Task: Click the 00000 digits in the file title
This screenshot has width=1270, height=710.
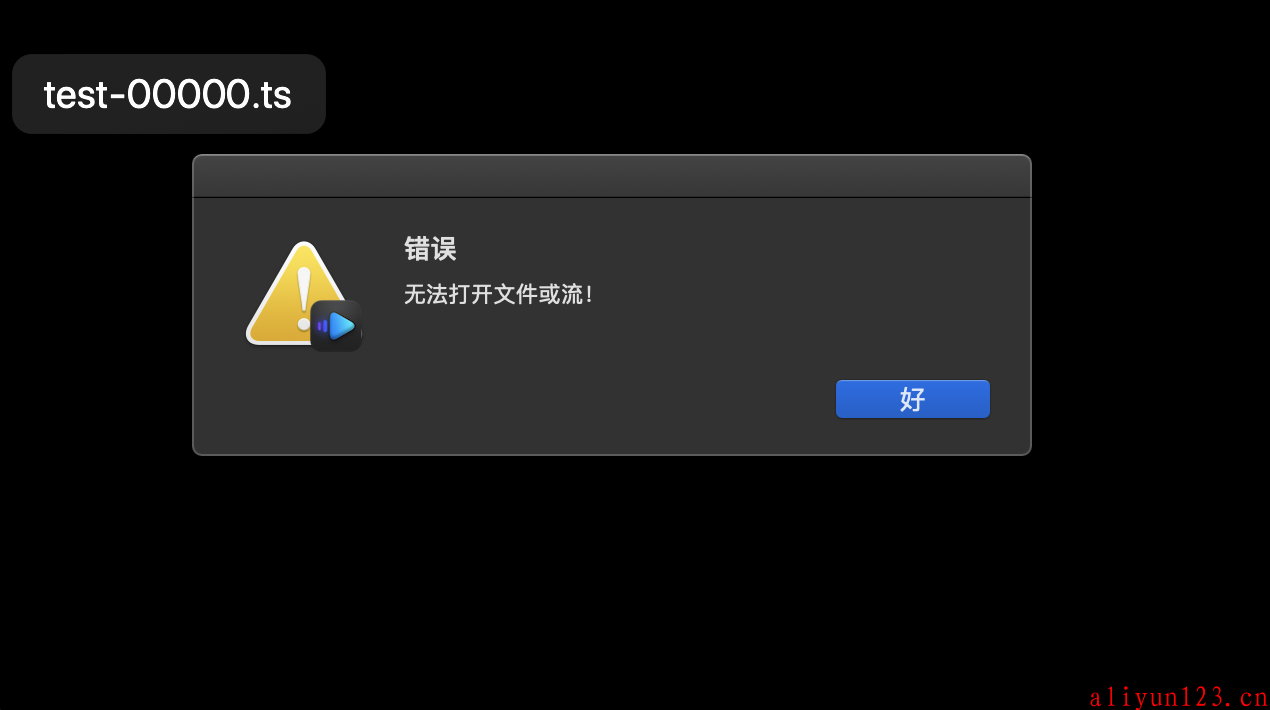Action: (188, 95)
